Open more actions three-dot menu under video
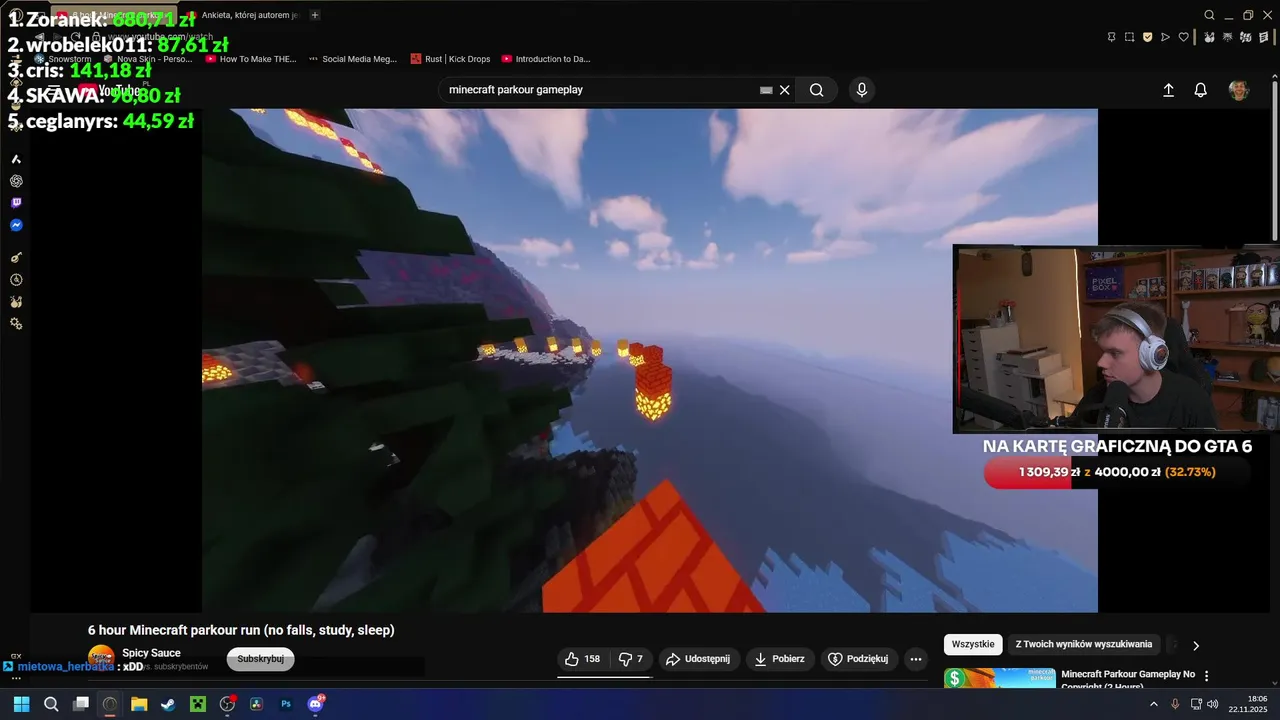 pos(915,659)
